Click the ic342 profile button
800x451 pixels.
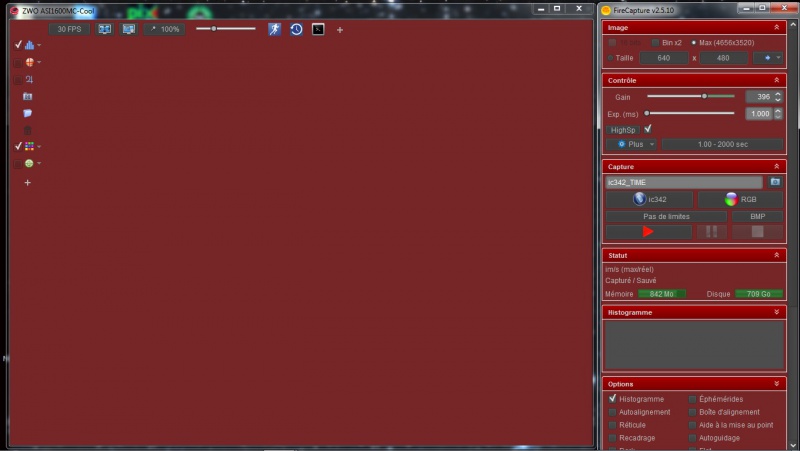coord(649,199)
